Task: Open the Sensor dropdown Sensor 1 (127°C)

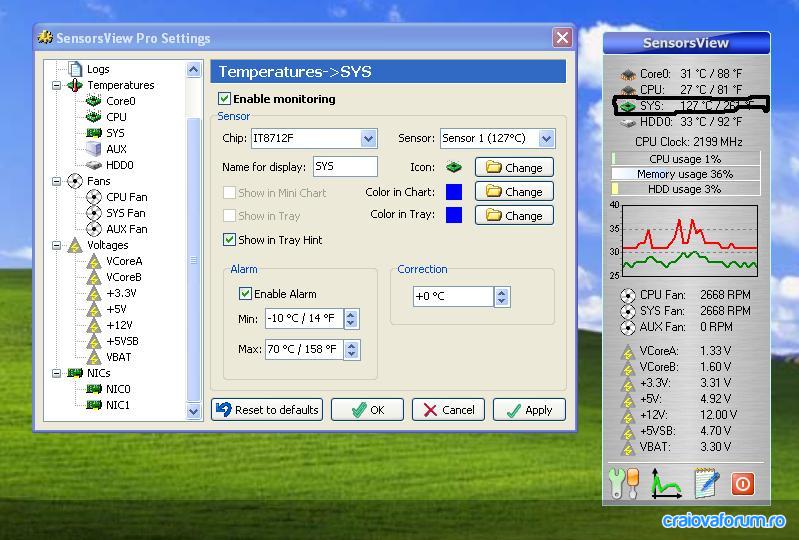Action: (546, 139)
